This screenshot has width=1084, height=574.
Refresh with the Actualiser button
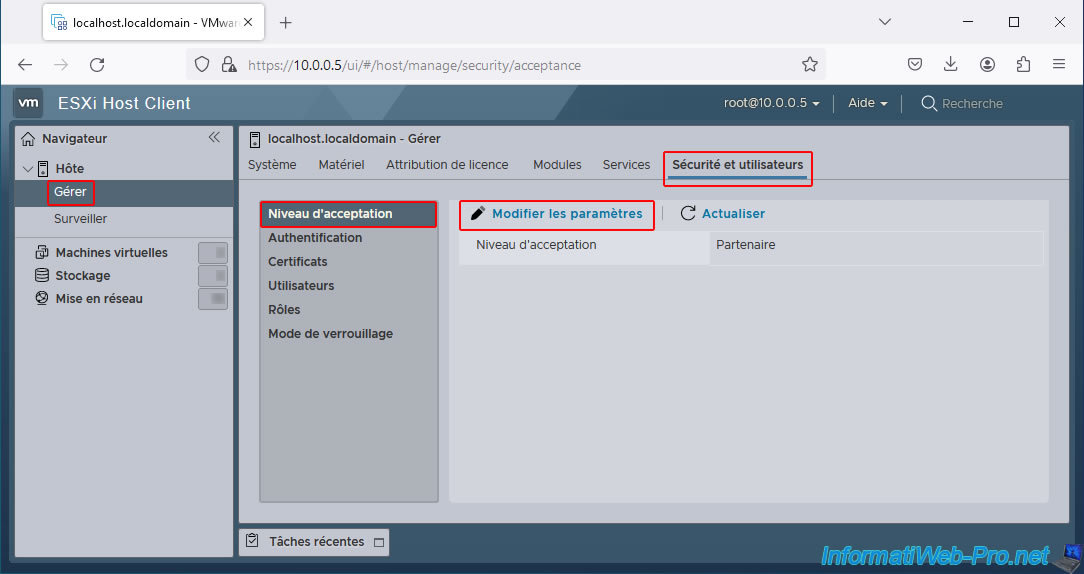point(723,214)
